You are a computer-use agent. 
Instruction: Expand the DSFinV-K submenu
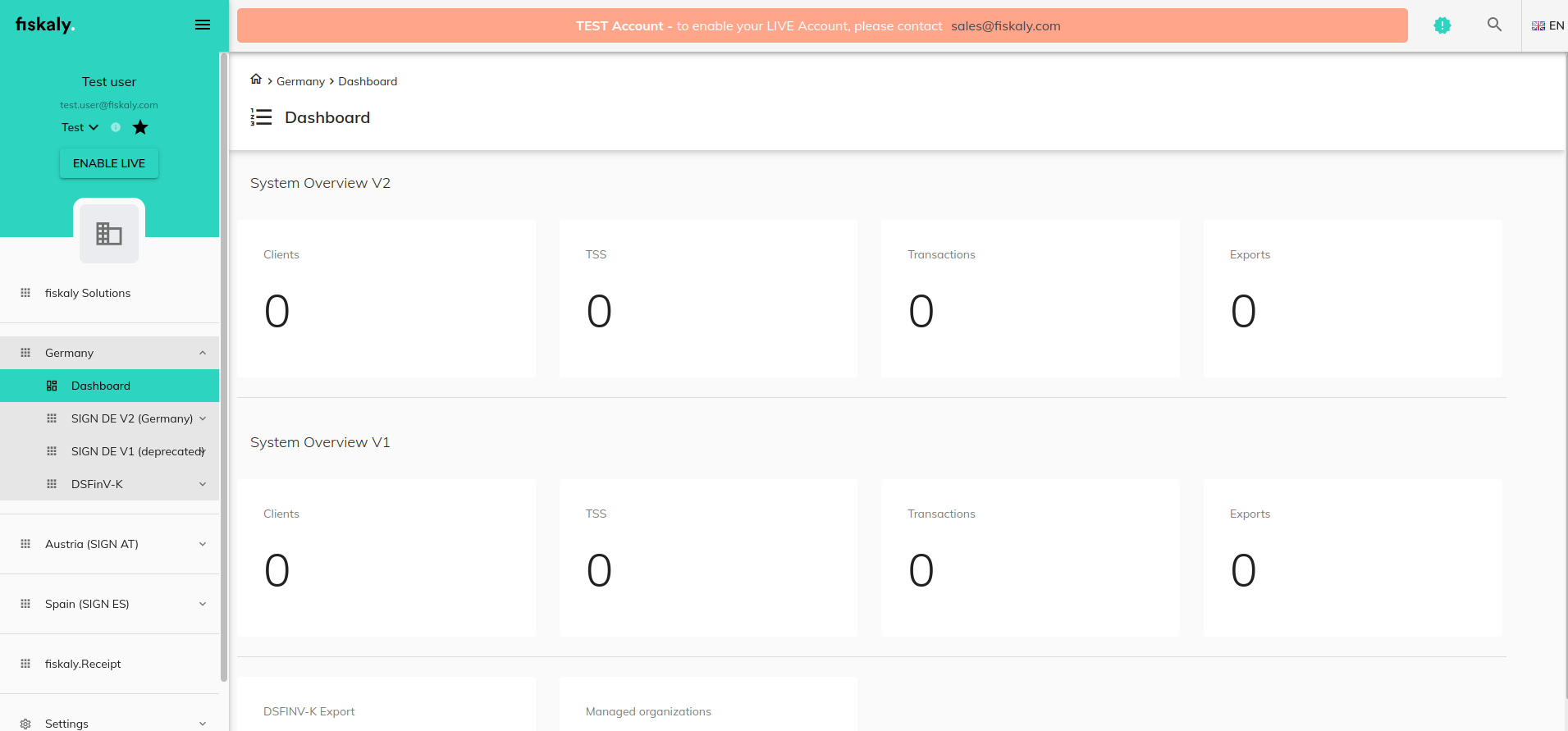(x=202, y=484)
